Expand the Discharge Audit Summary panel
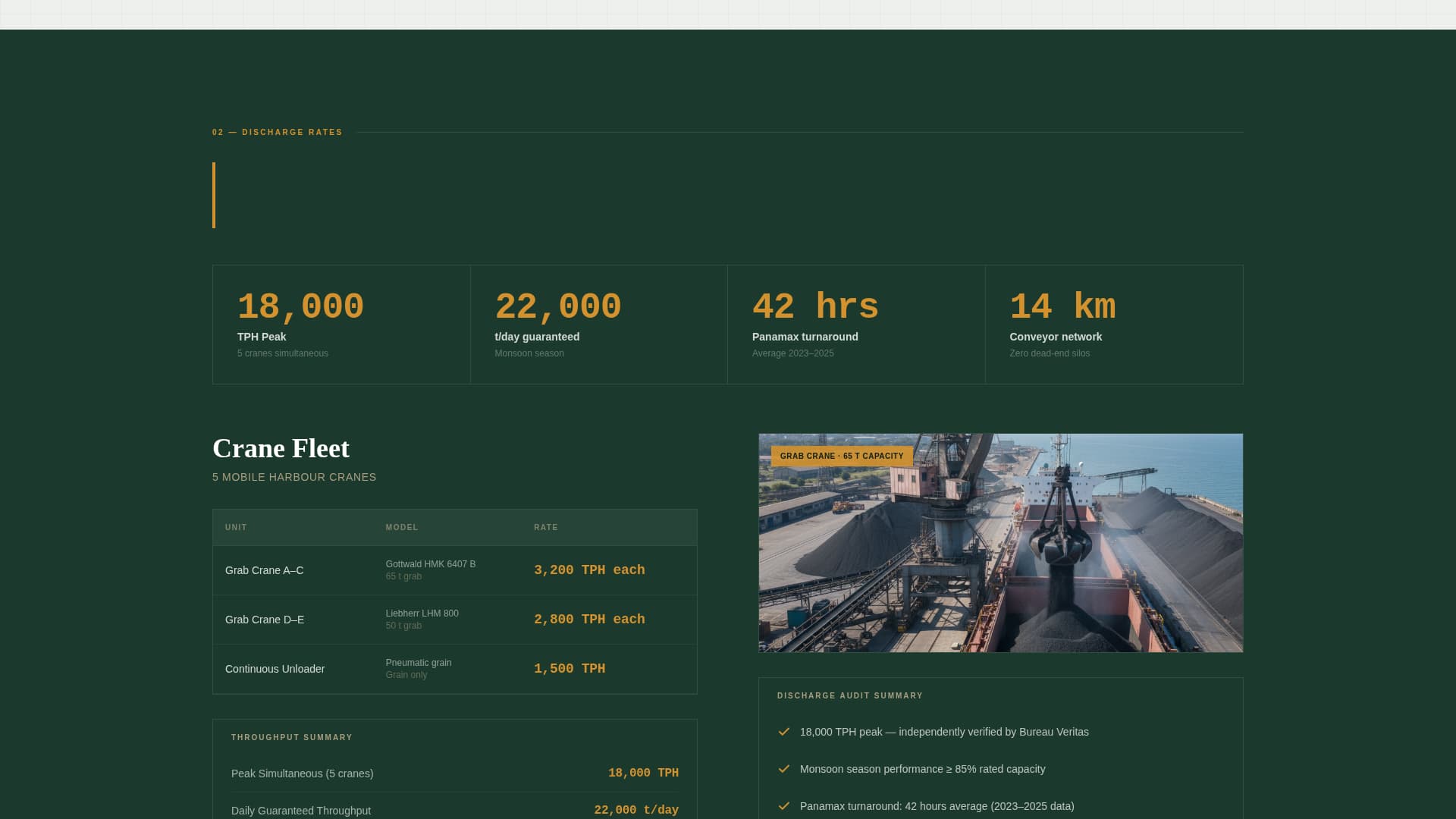This screenshot has height=819, width=1456. [849, 695]
